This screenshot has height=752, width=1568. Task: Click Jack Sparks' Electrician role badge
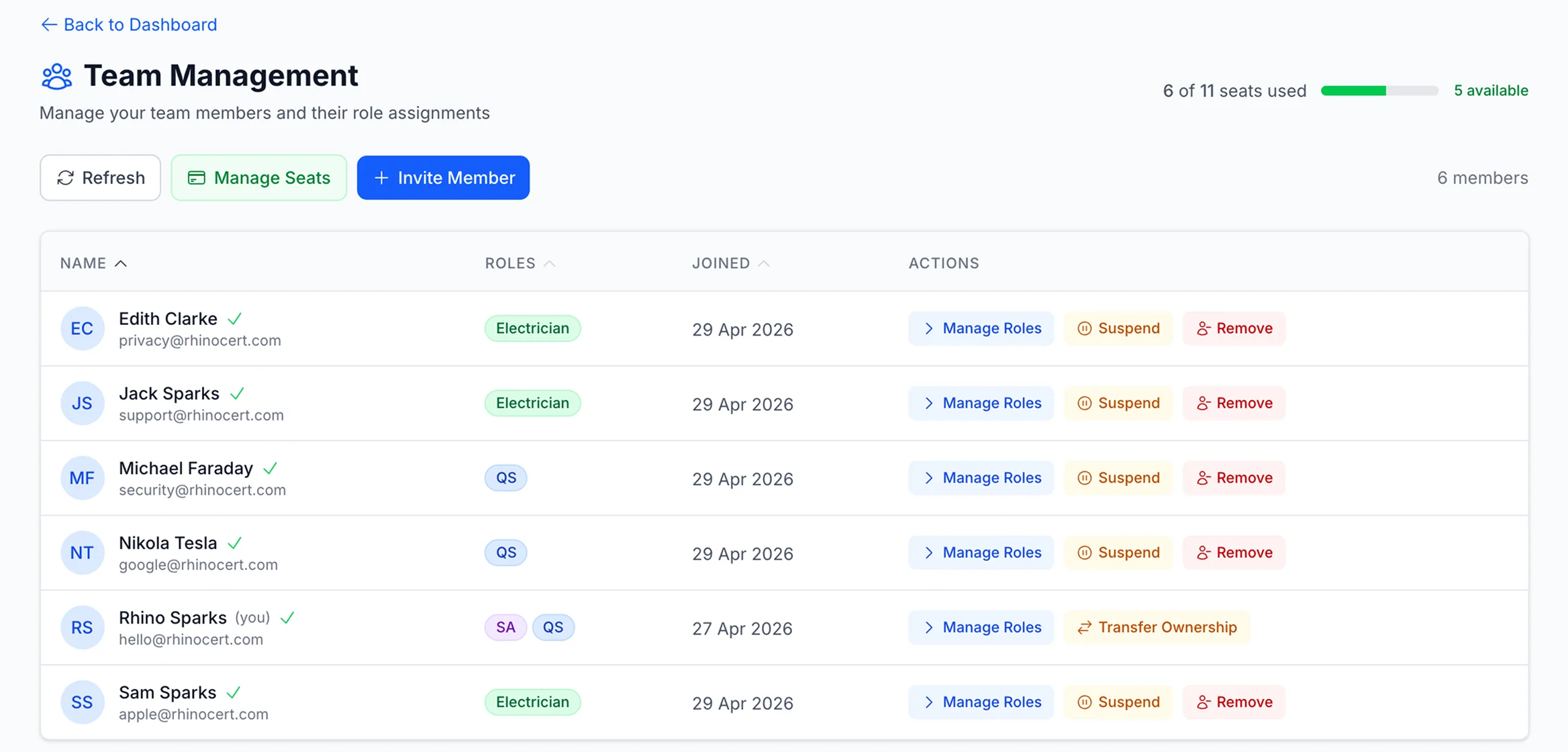(532, 403)
